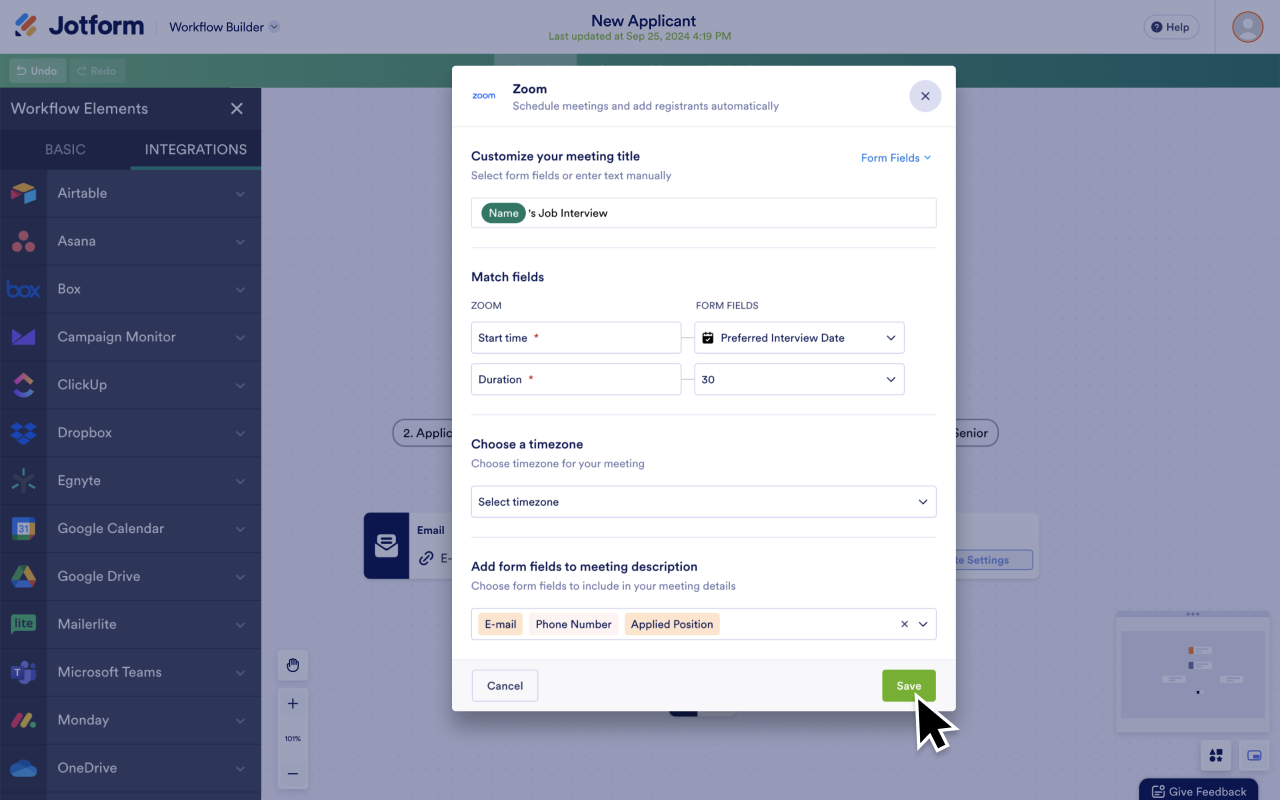Click the Email element envelope icon
Screen dimensions: 1280x800
tap(386, 546)
